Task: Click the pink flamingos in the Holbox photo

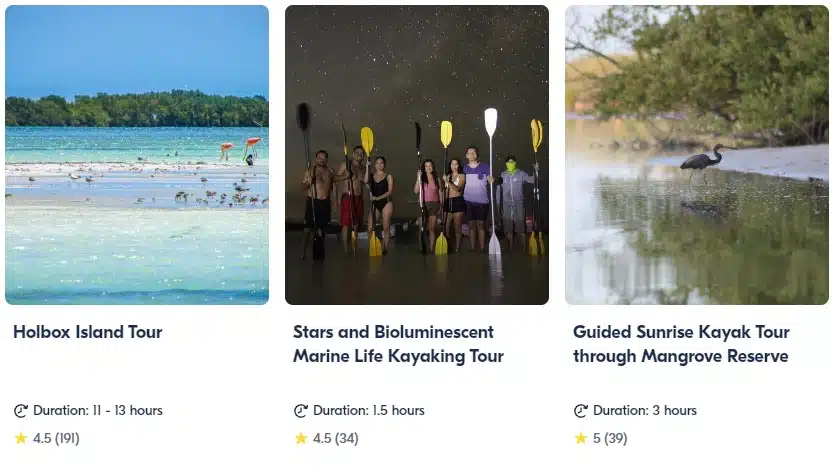Action: click(241, 149)
